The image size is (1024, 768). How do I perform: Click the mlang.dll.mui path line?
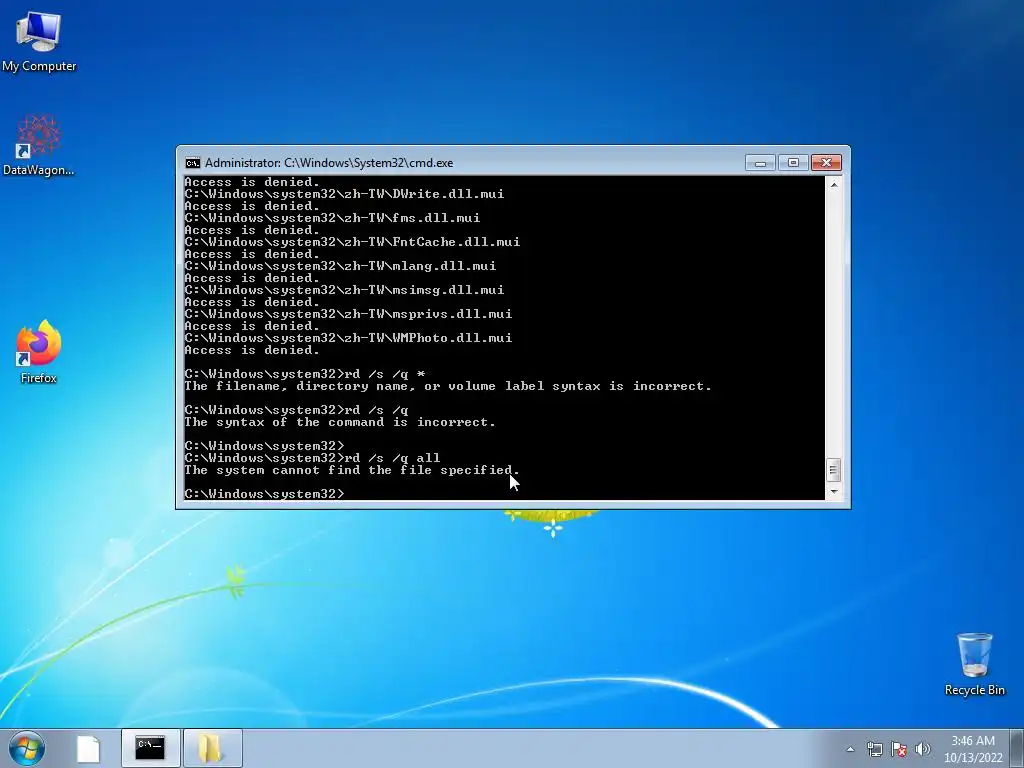(x=340, y=266)
